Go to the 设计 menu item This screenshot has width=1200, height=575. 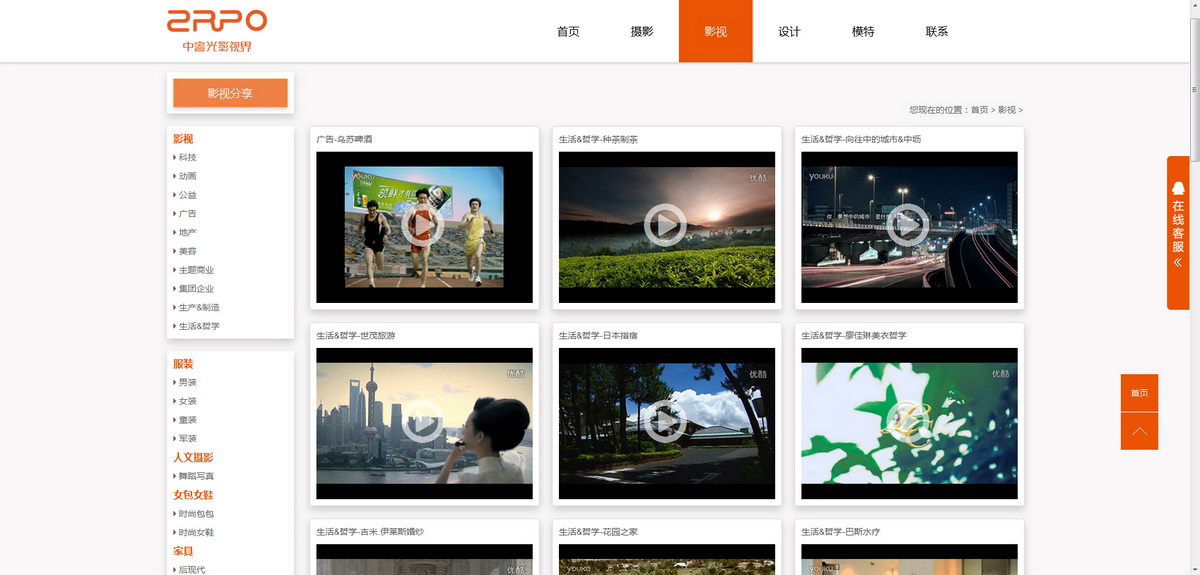pyautogui.click(x=789, y=32)
